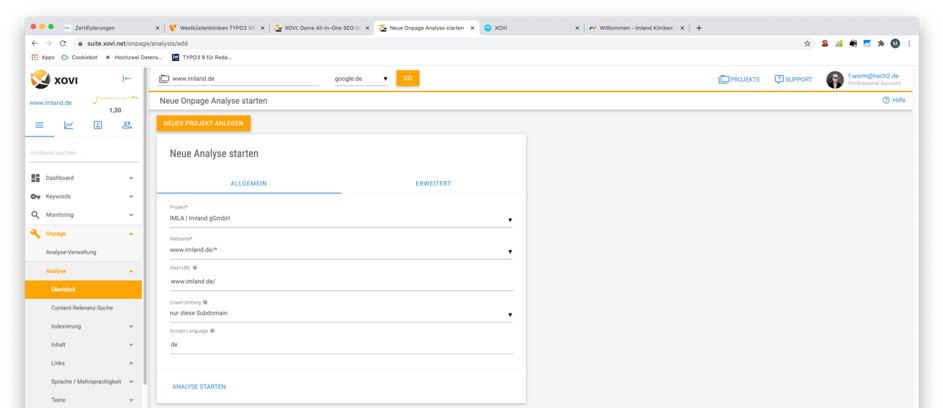The height and width of the screenshot is (408, 943).
Task: Open the Webseite dropdown
Action: pyautogui.click(x=340, y=251)
